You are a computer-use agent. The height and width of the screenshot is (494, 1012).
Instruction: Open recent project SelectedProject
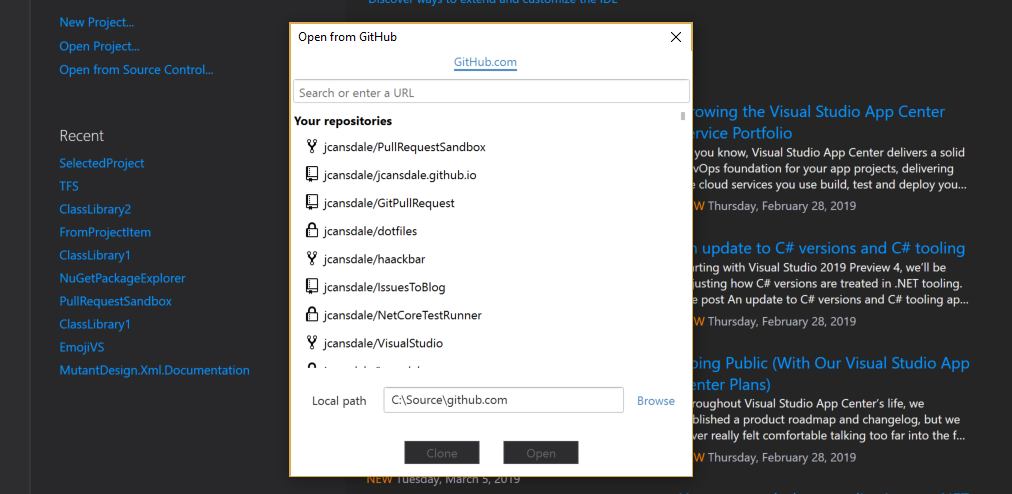[x=102, y=163]
